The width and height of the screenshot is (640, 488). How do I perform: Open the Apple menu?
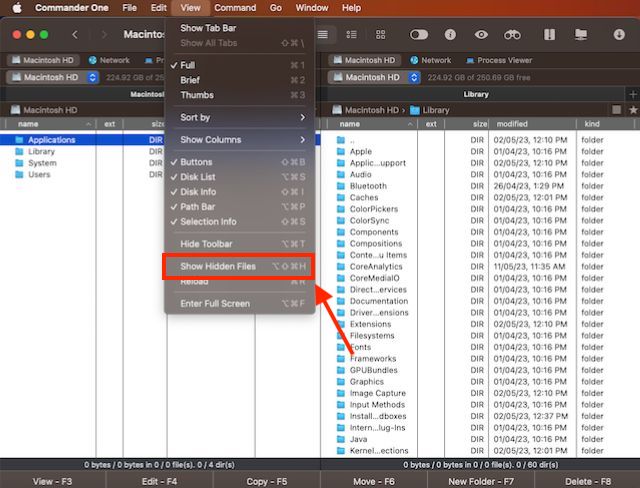[17, 8]
